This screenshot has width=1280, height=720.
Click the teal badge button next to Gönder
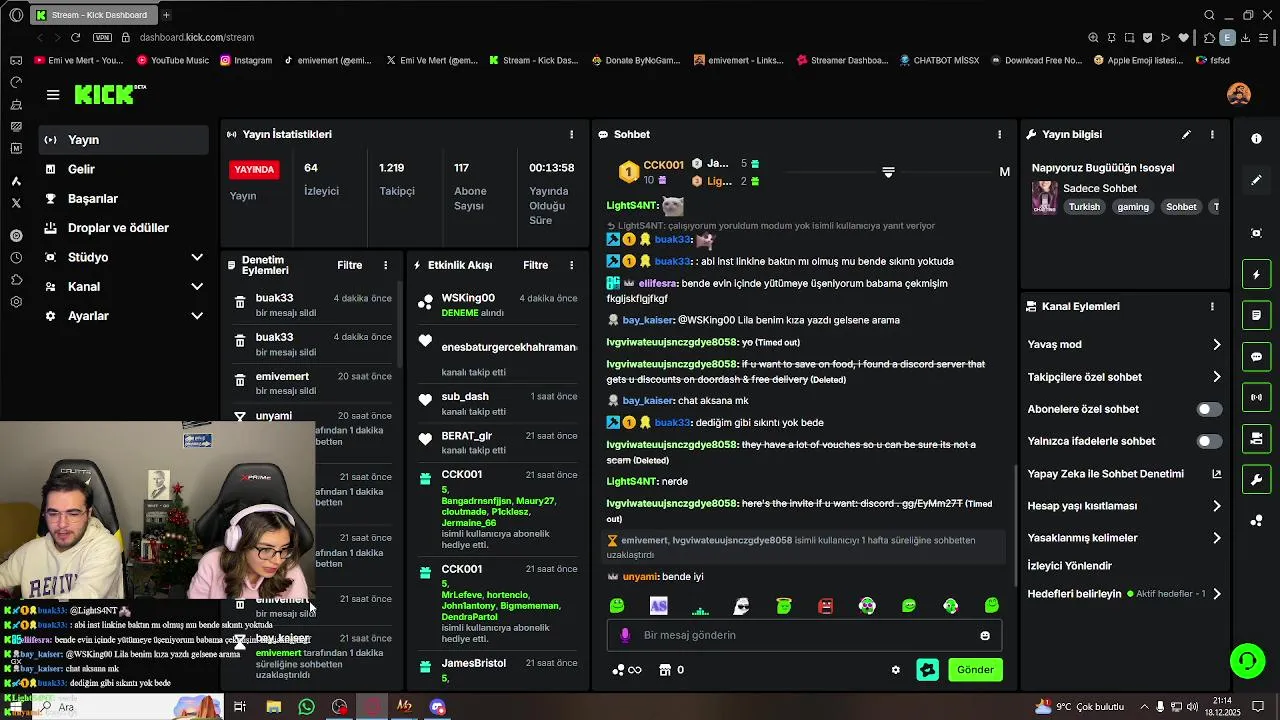pos(928,670)
